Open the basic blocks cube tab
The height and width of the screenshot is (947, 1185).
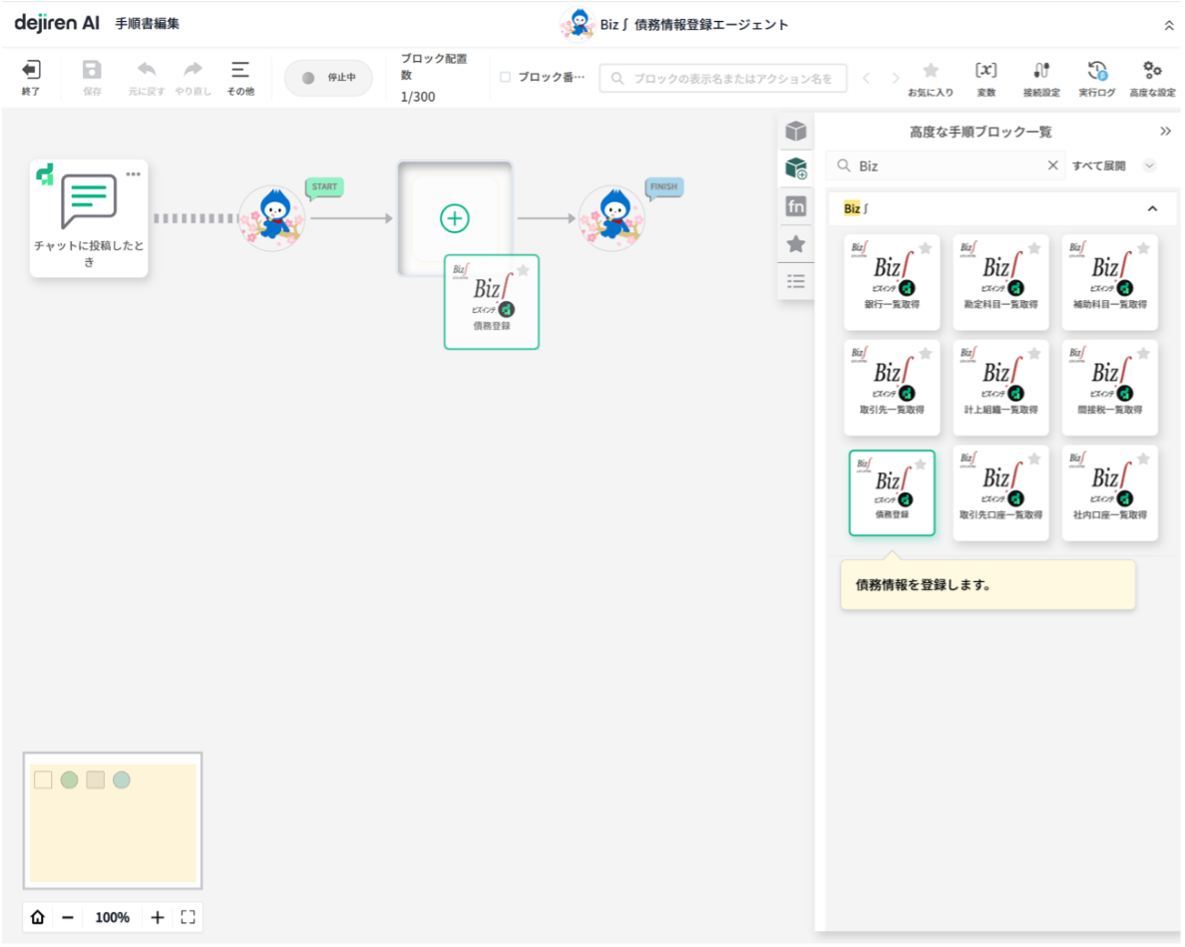(x=795, y=132)
